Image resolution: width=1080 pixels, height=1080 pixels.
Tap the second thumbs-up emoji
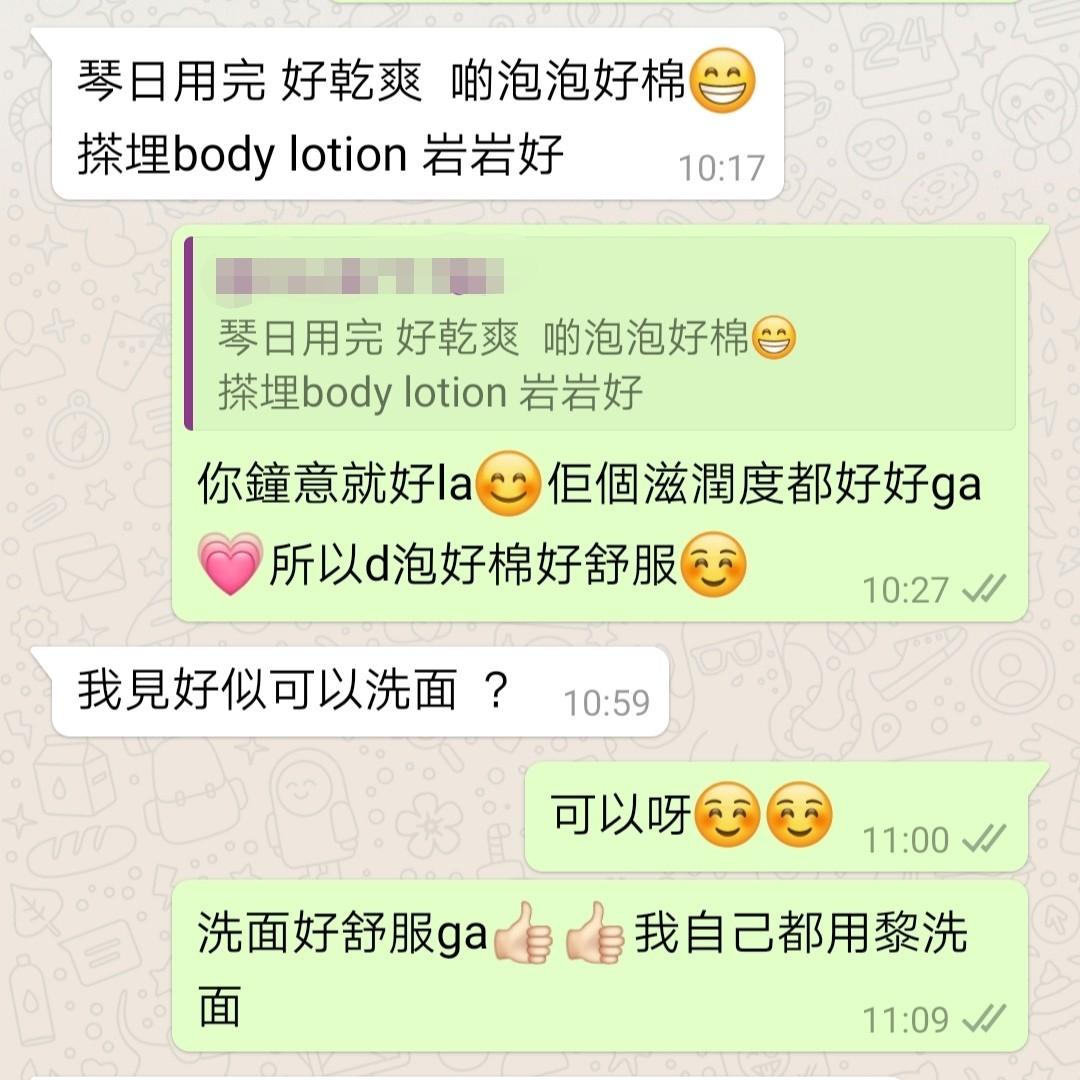pyautogui.click(x=594, y=933)
